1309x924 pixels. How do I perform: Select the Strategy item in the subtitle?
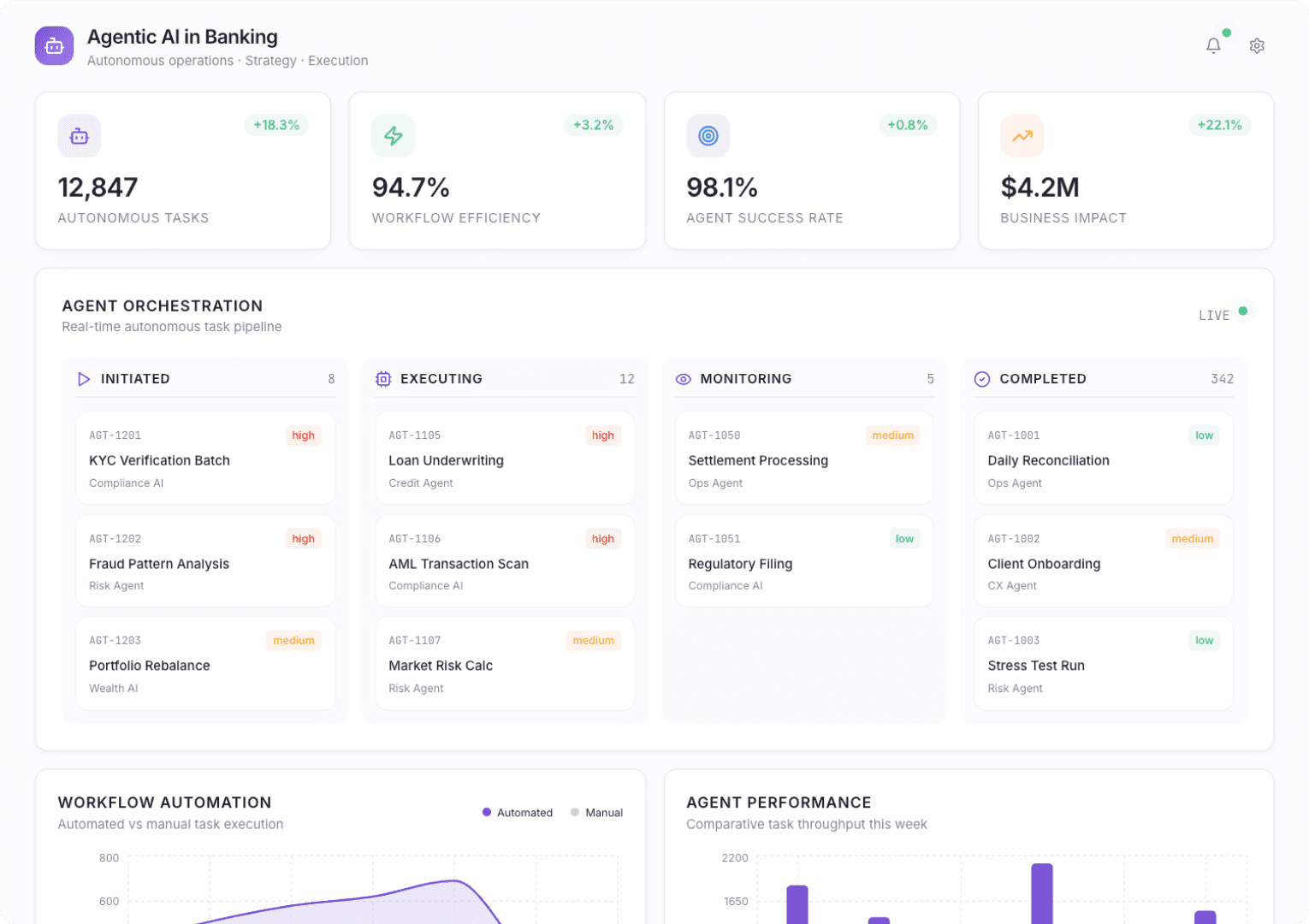pos(270,60)
